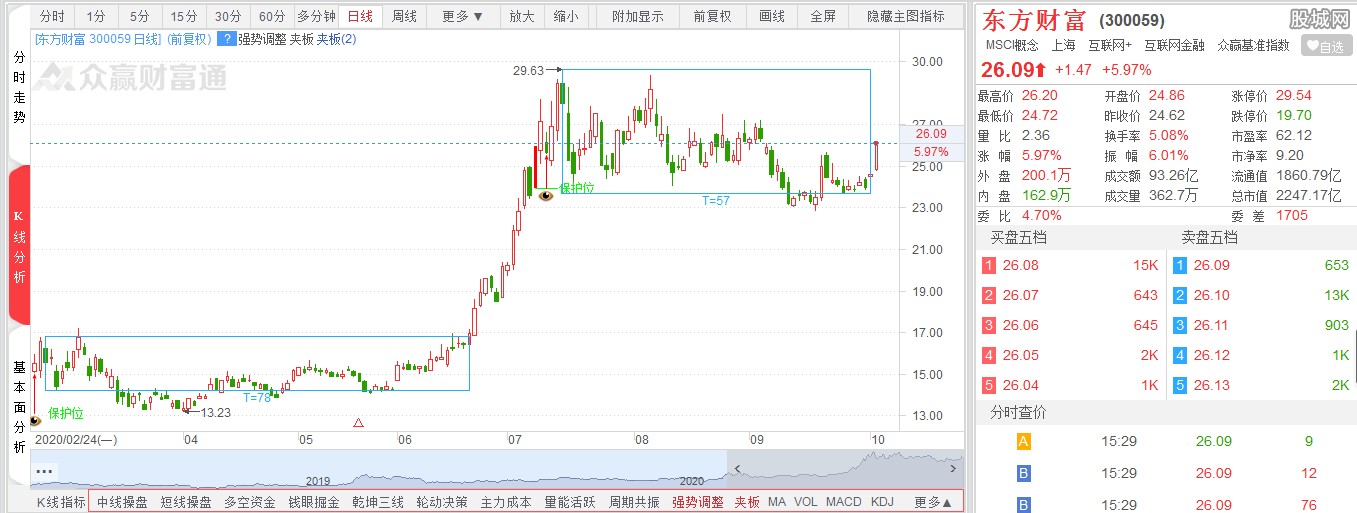Apply the 钱眼掘金 indicator

pos(314,502)
